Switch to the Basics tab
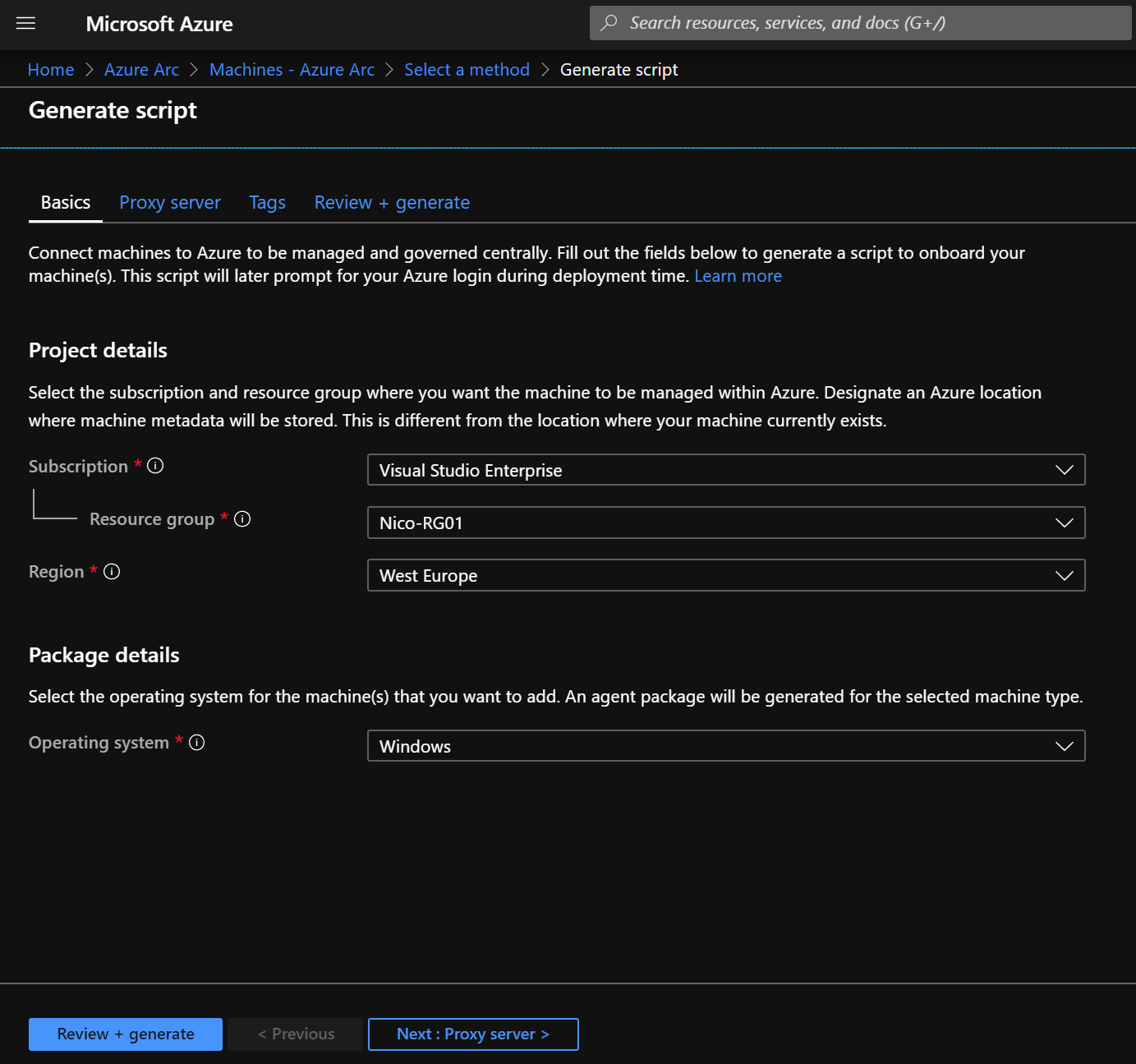The image size is (1136, 1064). tap(66, 202)
